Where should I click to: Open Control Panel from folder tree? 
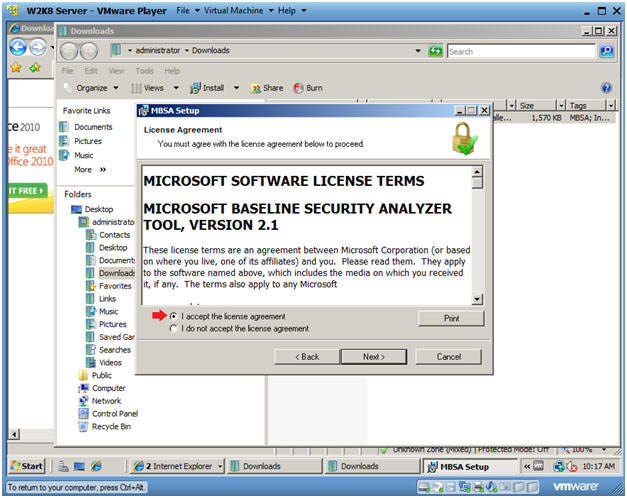[x=108, y=414]
